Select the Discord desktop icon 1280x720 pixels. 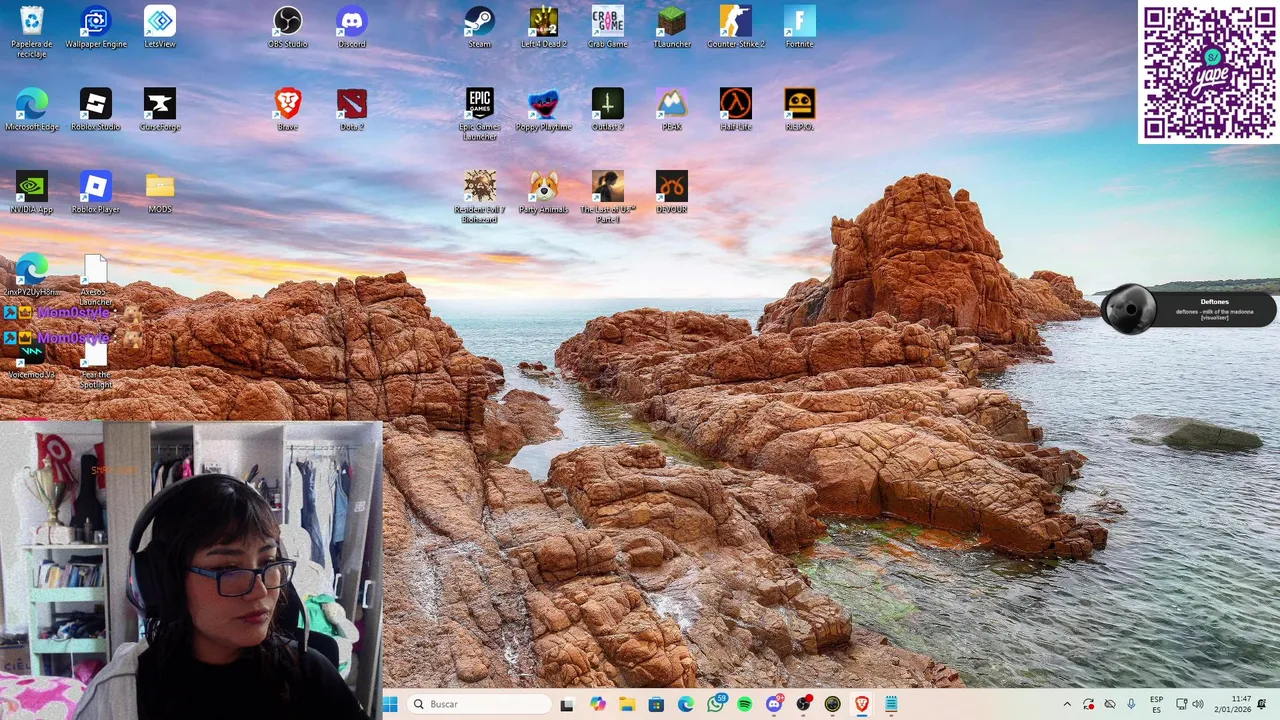352,27
